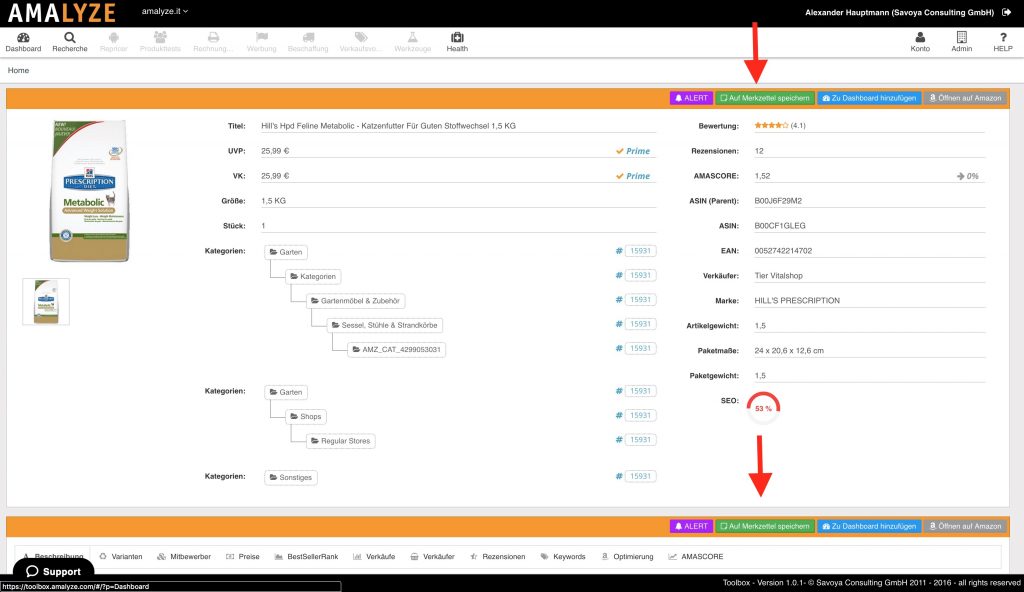
Task: Click the product title text field
Action: click(x=458, y=126)
